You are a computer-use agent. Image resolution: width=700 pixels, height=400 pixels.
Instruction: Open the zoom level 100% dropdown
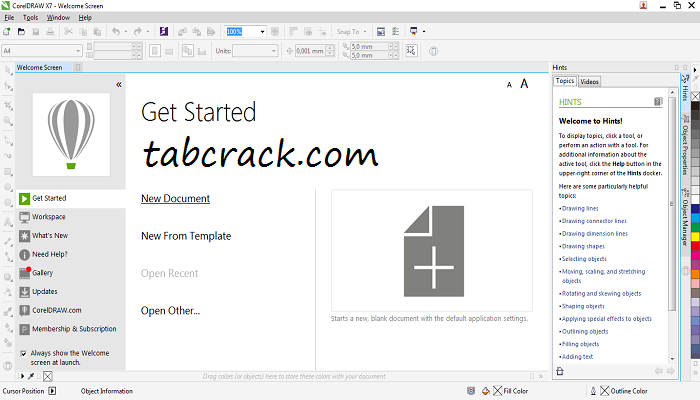pos(262,32)
